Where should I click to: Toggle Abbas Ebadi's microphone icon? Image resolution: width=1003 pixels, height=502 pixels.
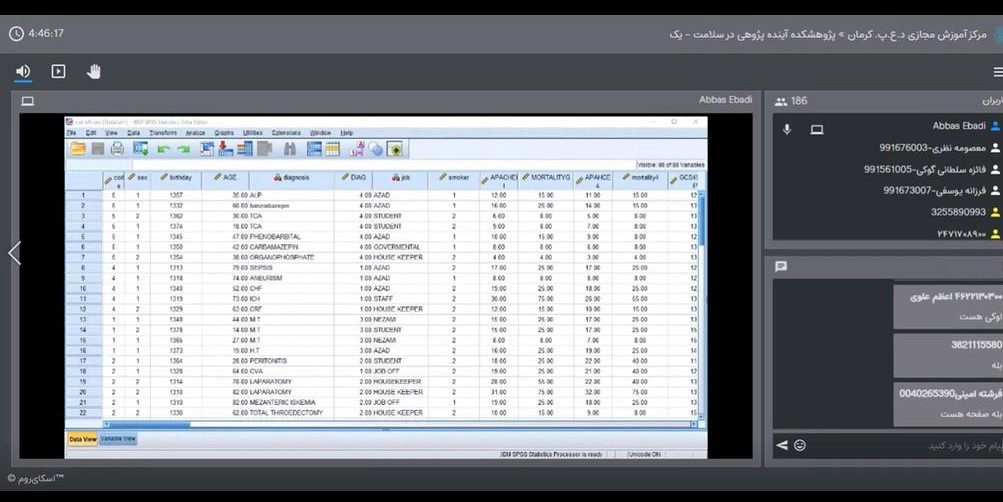click(787, 128)
